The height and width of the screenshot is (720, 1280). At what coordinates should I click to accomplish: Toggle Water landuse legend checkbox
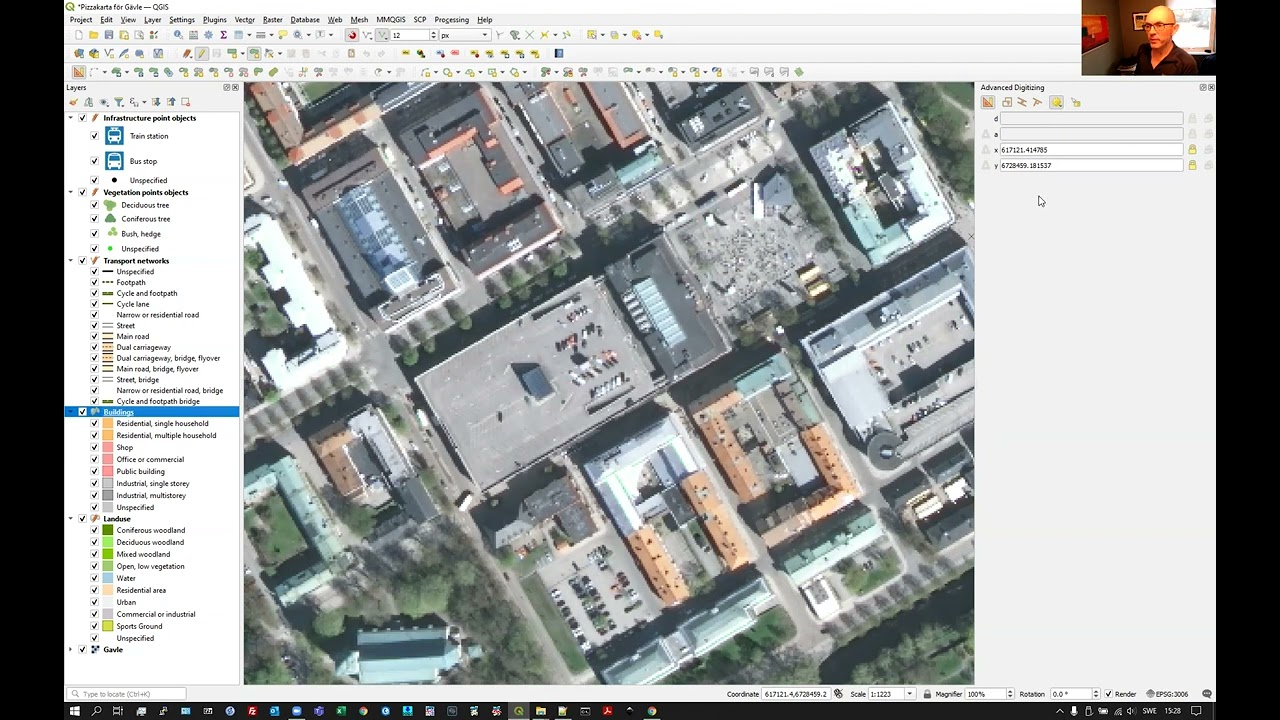pyautogui.click(x=95, y=578)
